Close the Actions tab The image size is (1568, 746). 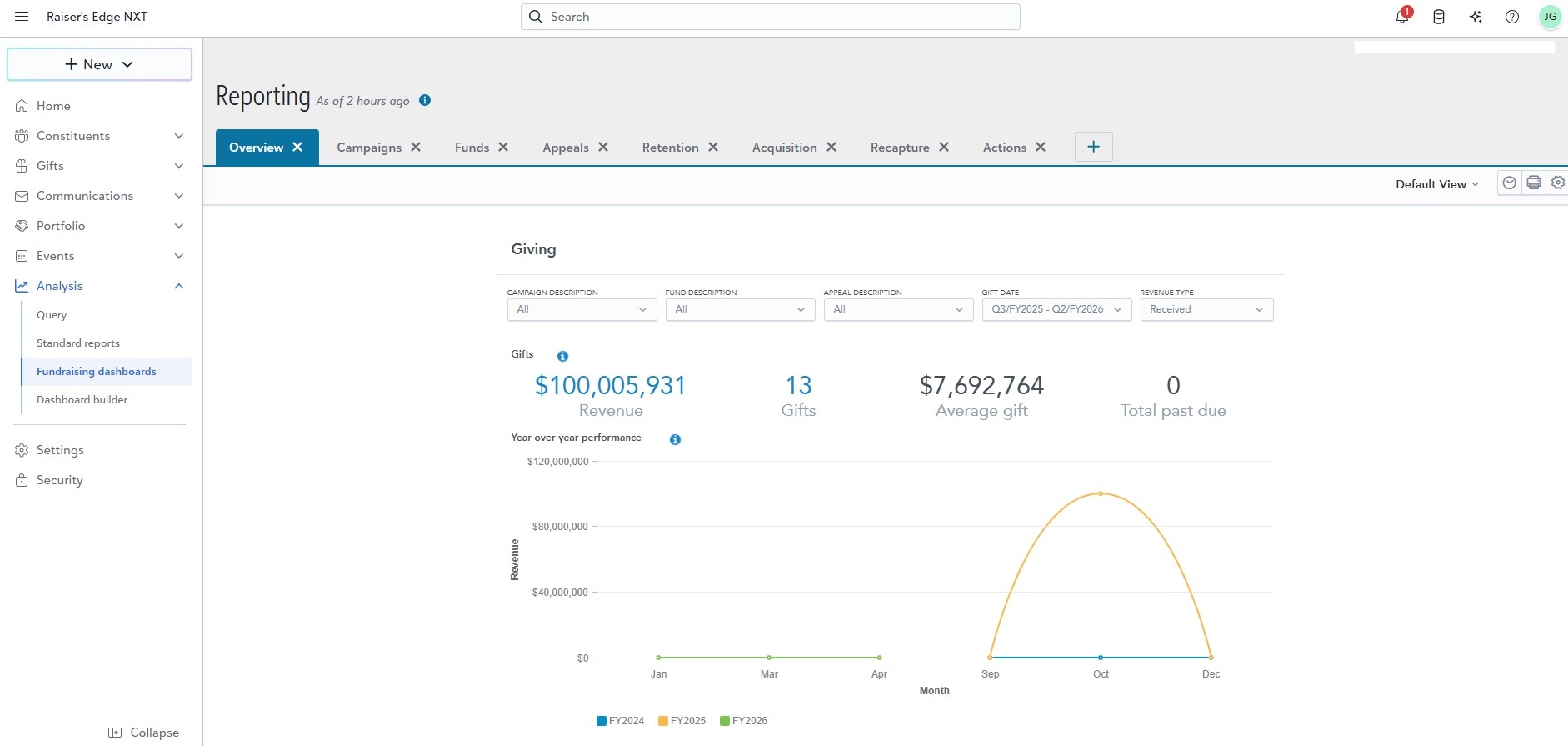[x=1041, y=147]
